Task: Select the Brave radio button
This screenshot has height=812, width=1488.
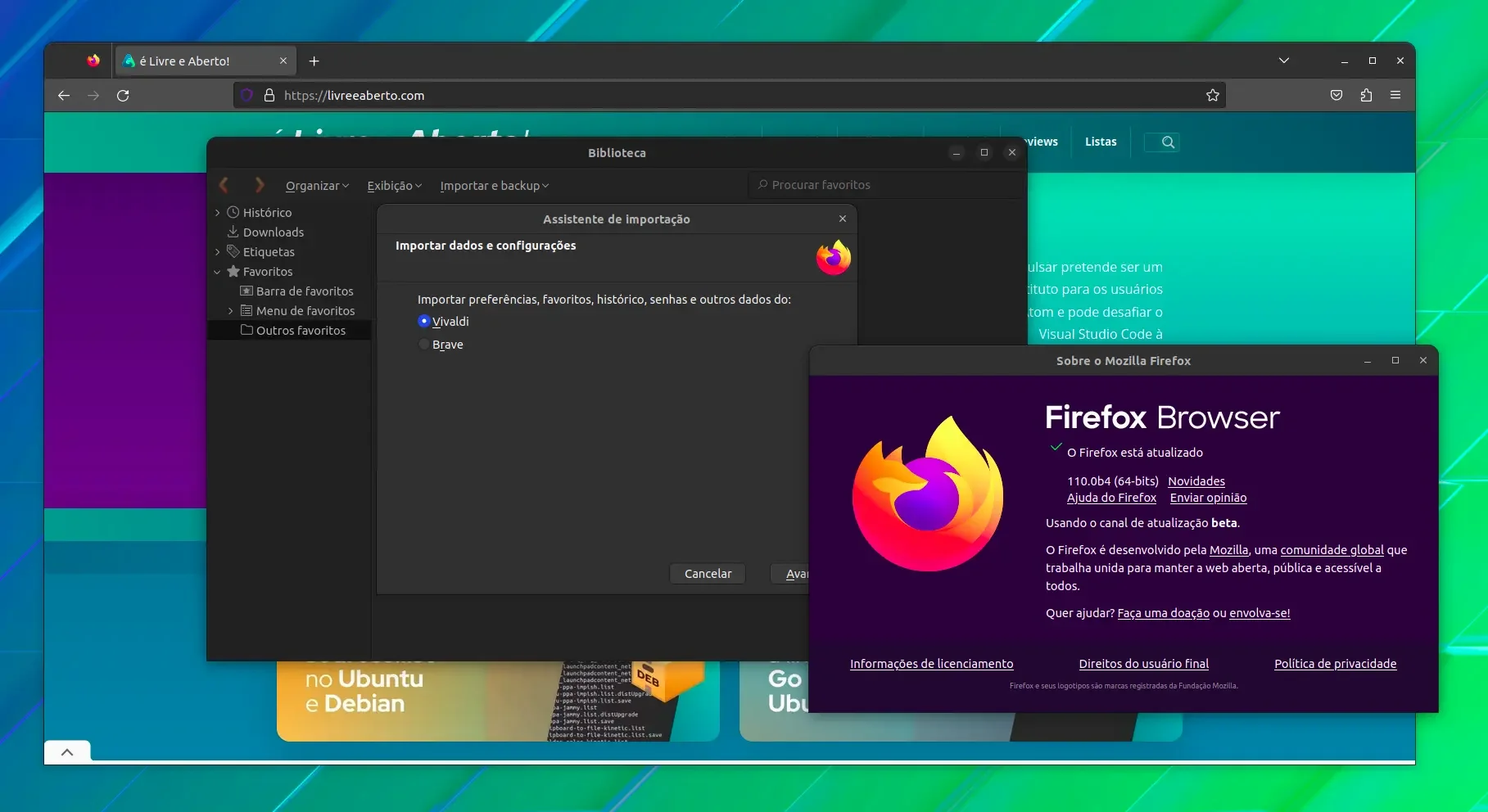Action: click(x=423, y=344)
